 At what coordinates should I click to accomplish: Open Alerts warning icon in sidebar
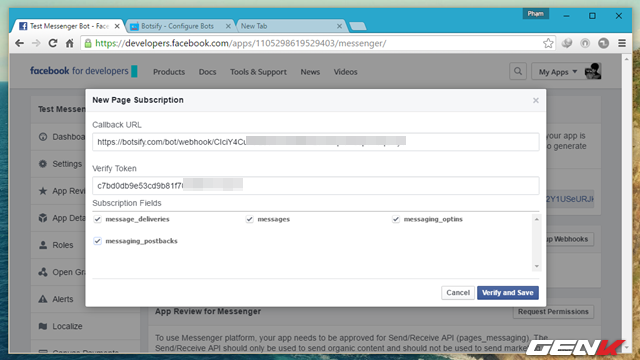pos(43,299)
